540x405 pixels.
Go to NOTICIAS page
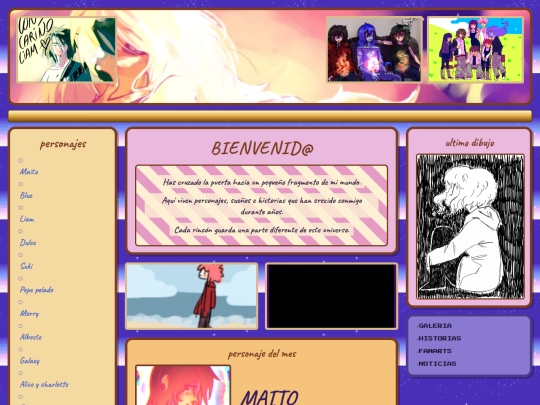click(x=437, y=364)
